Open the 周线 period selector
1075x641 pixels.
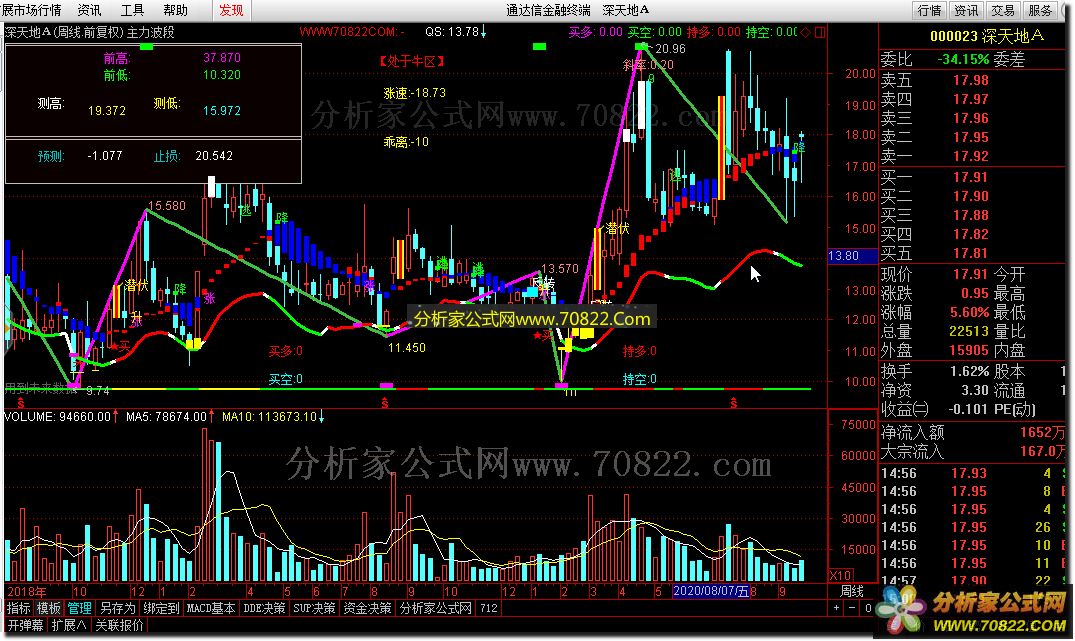tap(852, 591)
